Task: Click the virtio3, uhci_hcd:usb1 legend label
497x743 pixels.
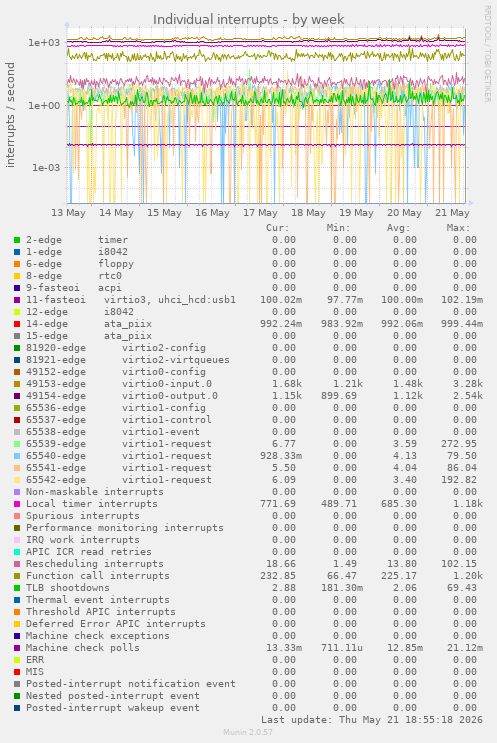Action: pos(170,300)
